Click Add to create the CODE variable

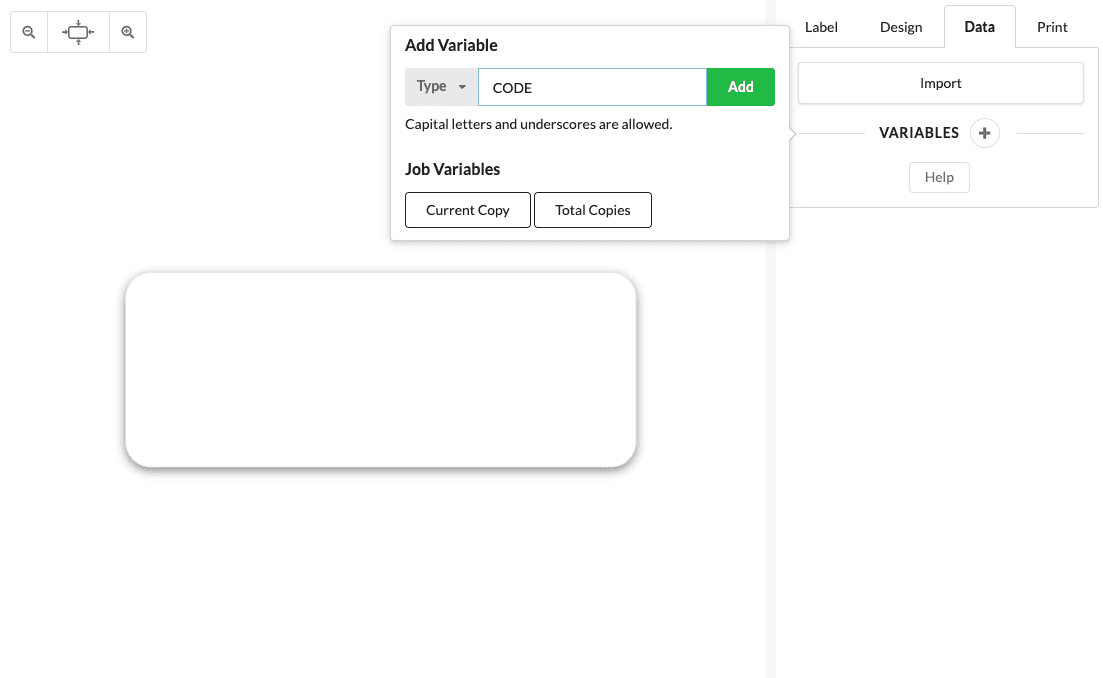[x=741, y=87]
